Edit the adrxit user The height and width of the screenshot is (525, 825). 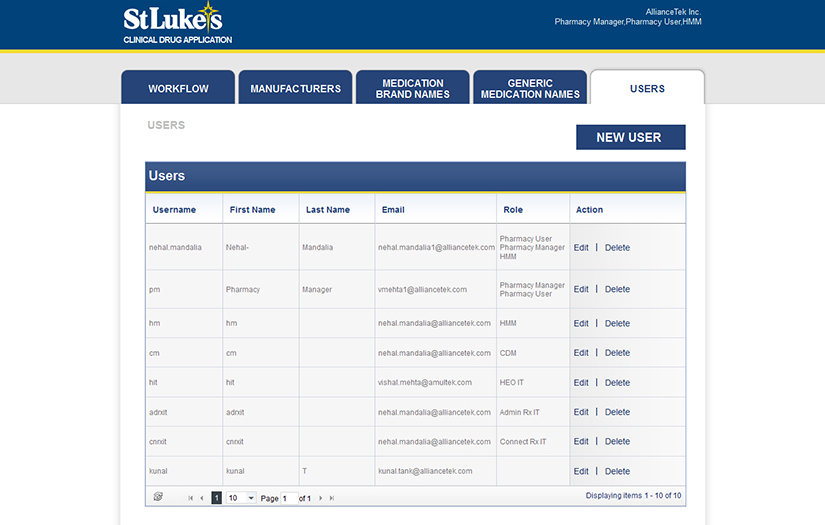pyautogui.click(x=581, y=412)
